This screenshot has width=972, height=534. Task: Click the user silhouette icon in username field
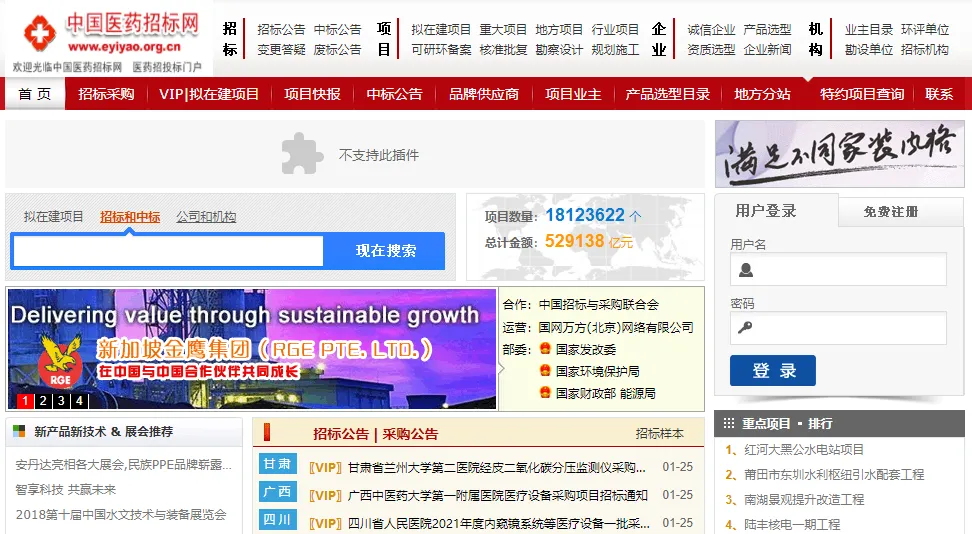tap(746, 269)
